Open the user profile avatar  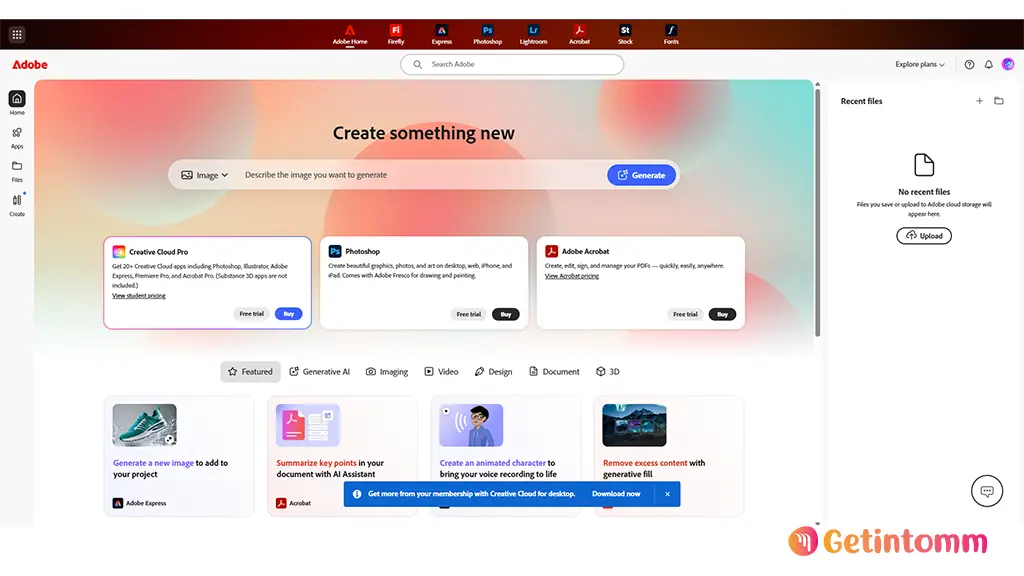click(1008, 64)
